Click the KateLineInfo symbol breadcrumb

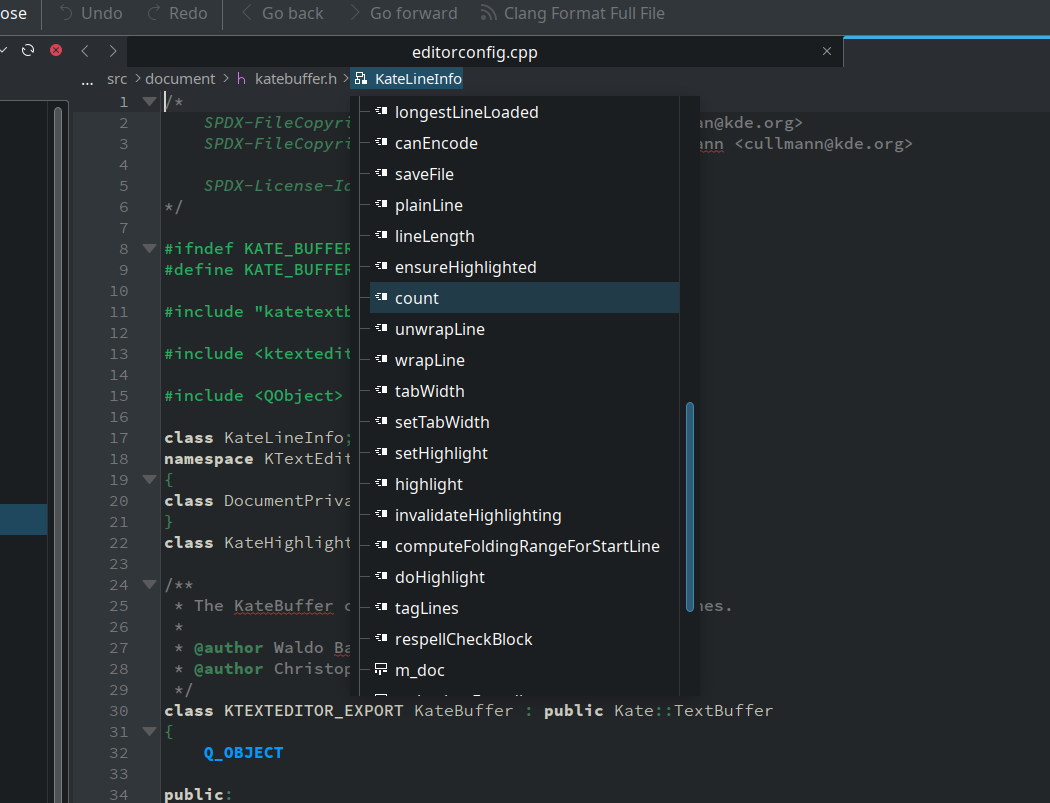407,79
